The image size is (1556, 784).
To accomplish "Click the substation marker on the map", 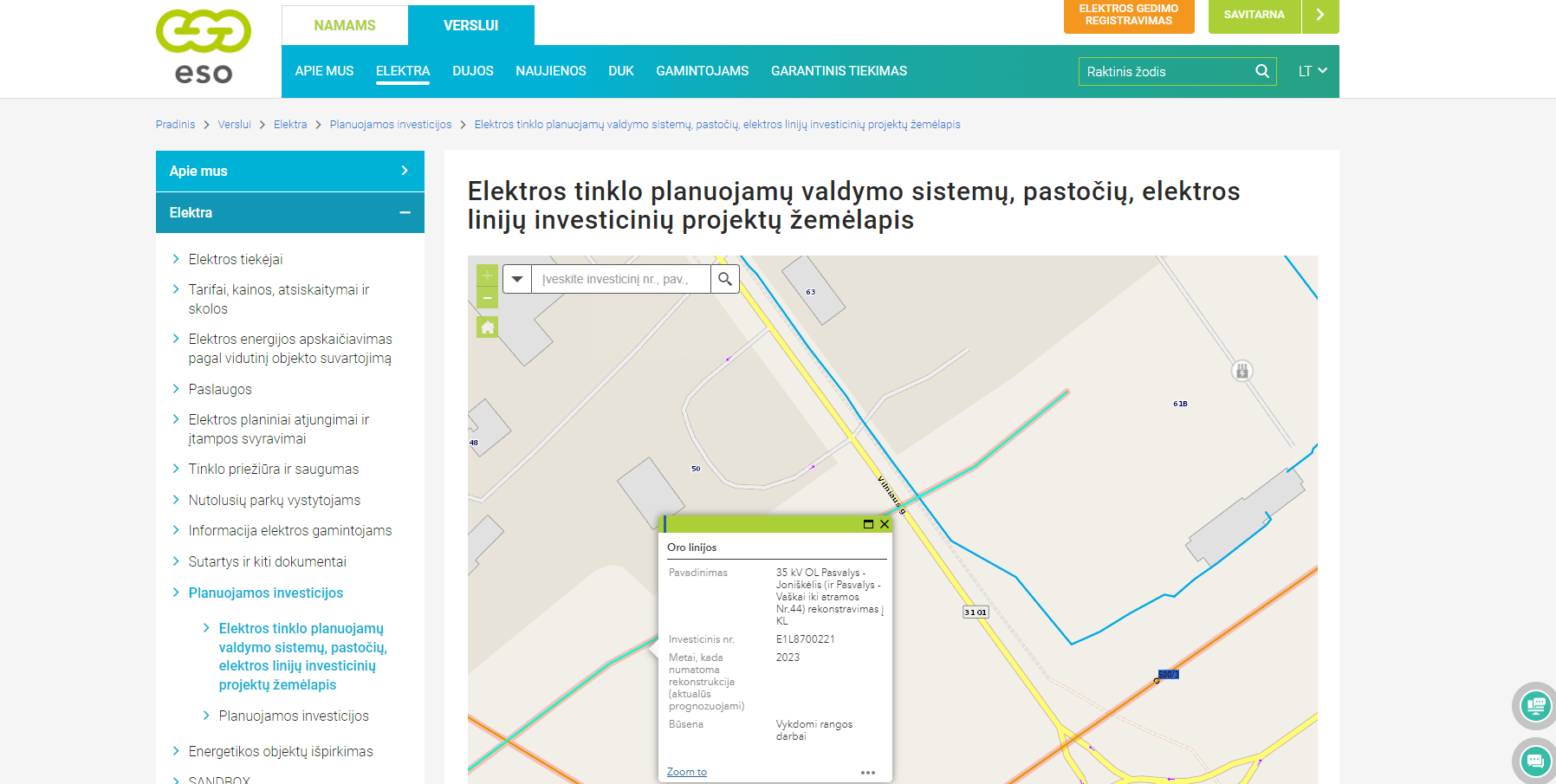I will [x=1242, y=371].
